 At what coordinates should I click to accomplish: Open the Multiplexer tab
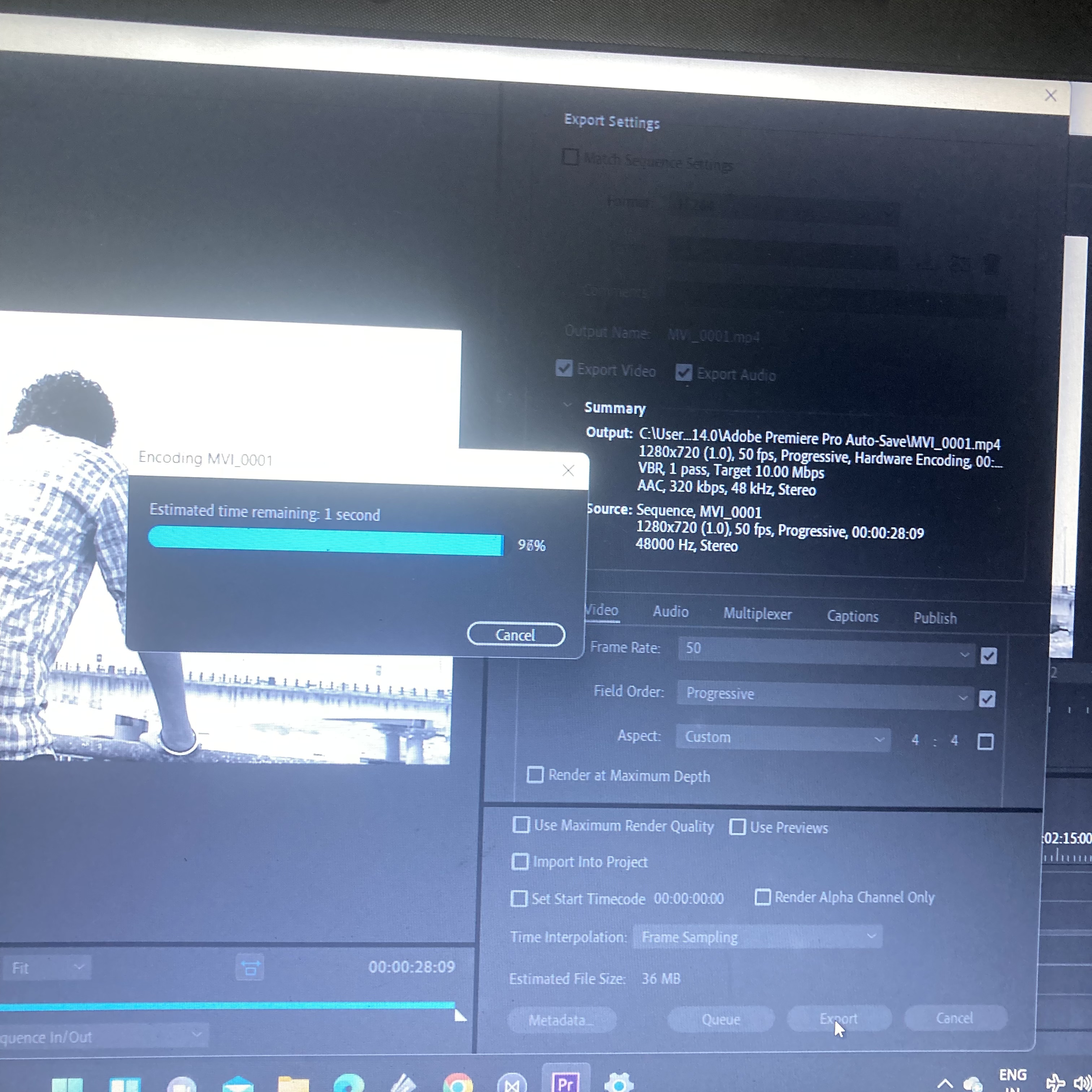point(757,614)
